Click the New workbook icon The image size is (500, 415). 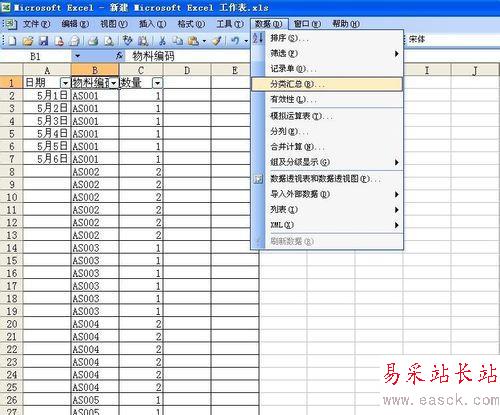(12, 41)
